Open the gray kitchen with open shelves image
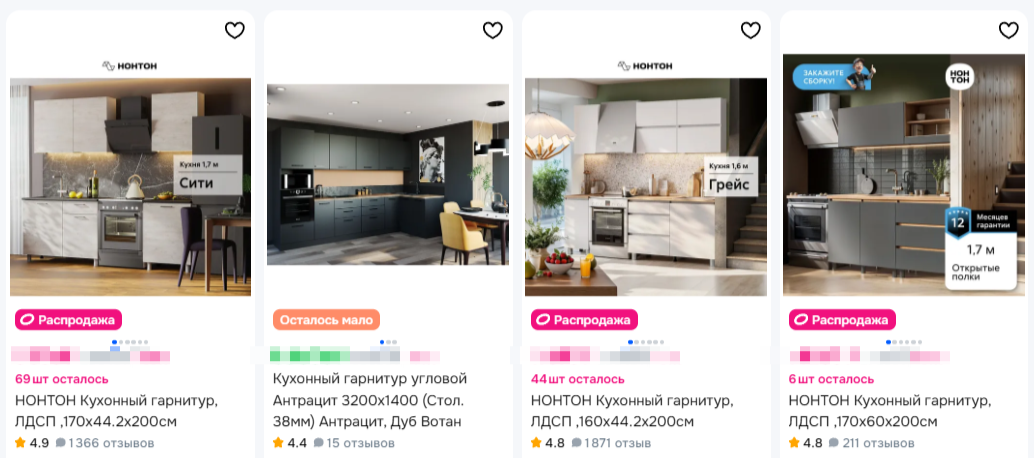1034x458 pixels. click(x=903, y=175)
